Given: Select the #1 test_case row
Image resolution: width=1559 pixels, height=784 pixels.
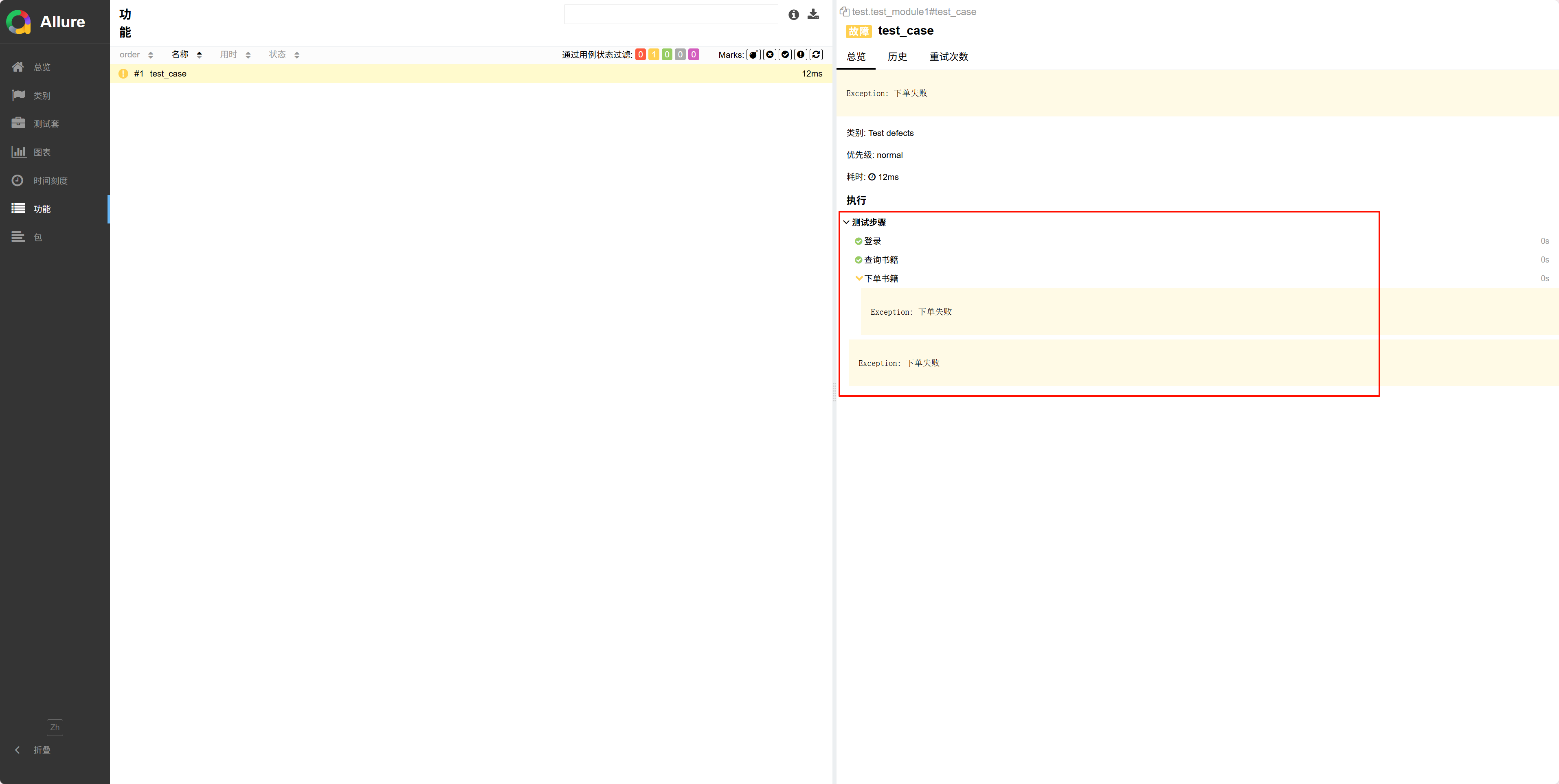Looking at the screenshot, I should pyautogui.click(x=471, y=74).
